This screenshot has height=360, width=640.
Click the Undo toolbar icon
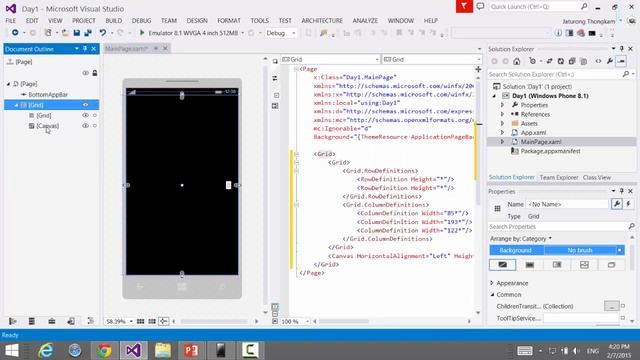pos(102,33)
